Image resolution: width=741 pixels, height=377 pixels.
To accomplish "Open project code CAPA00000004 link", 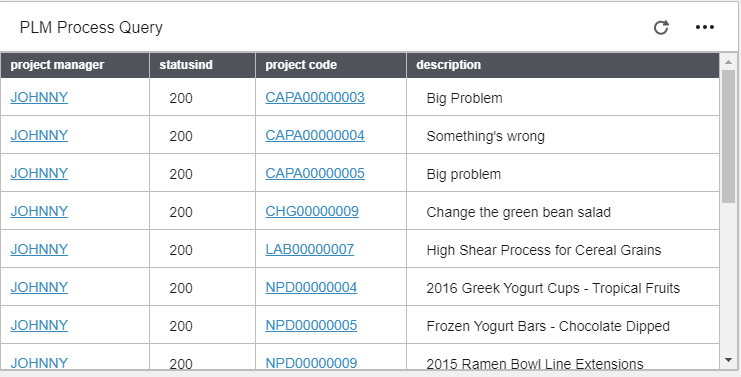I will tap(315, 135).
